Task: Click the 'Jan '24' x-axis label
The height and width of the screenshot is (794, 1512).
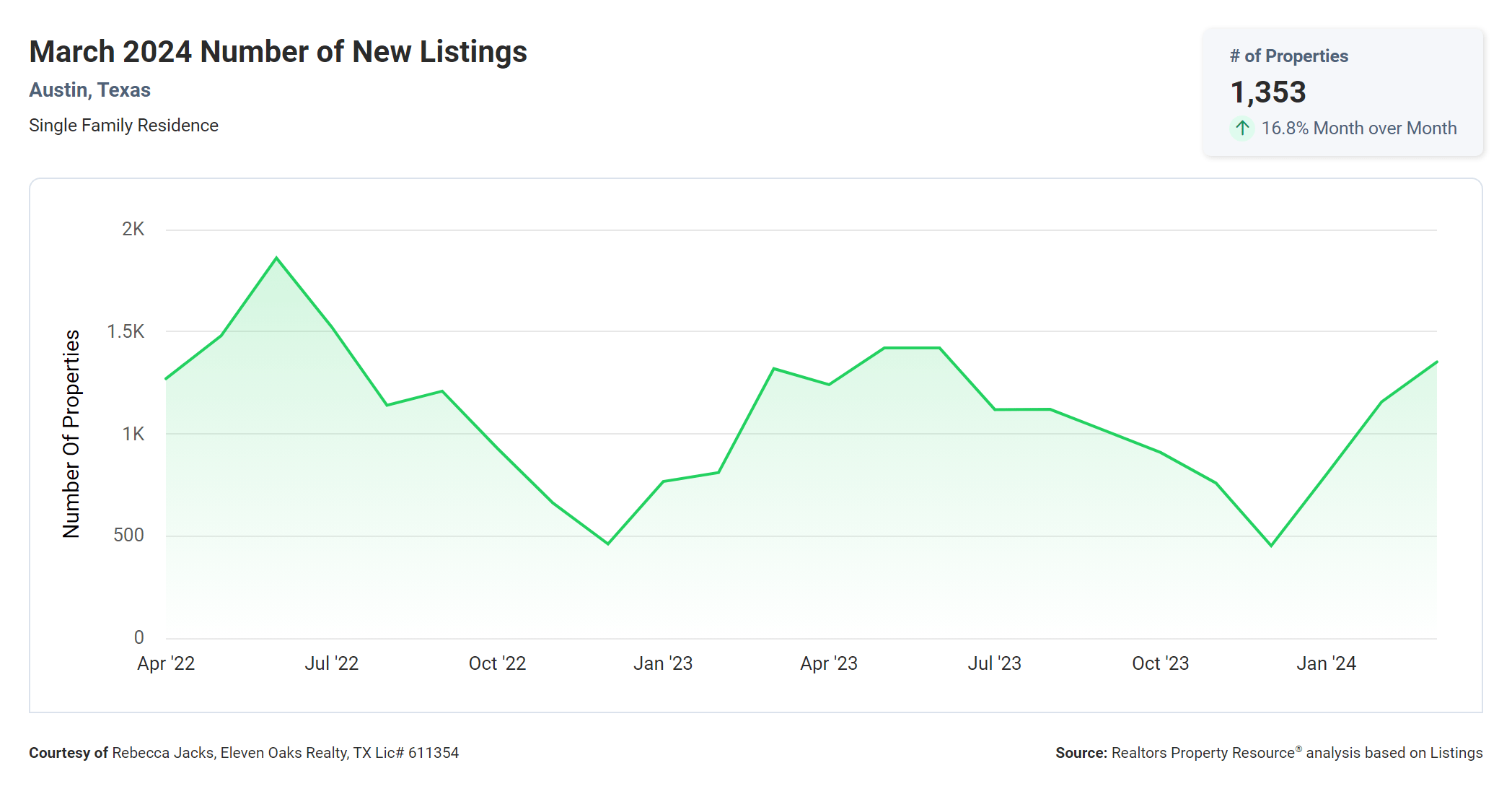Action: click(1326, 663)
